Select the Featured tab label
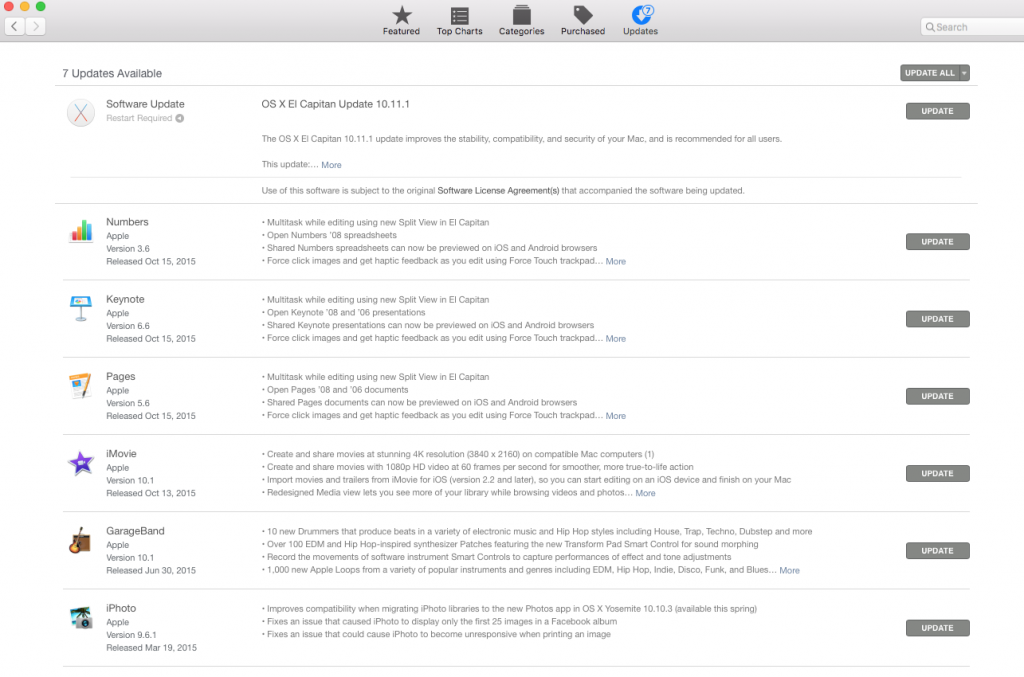1024x677 pixels. [x=401, y=31]
